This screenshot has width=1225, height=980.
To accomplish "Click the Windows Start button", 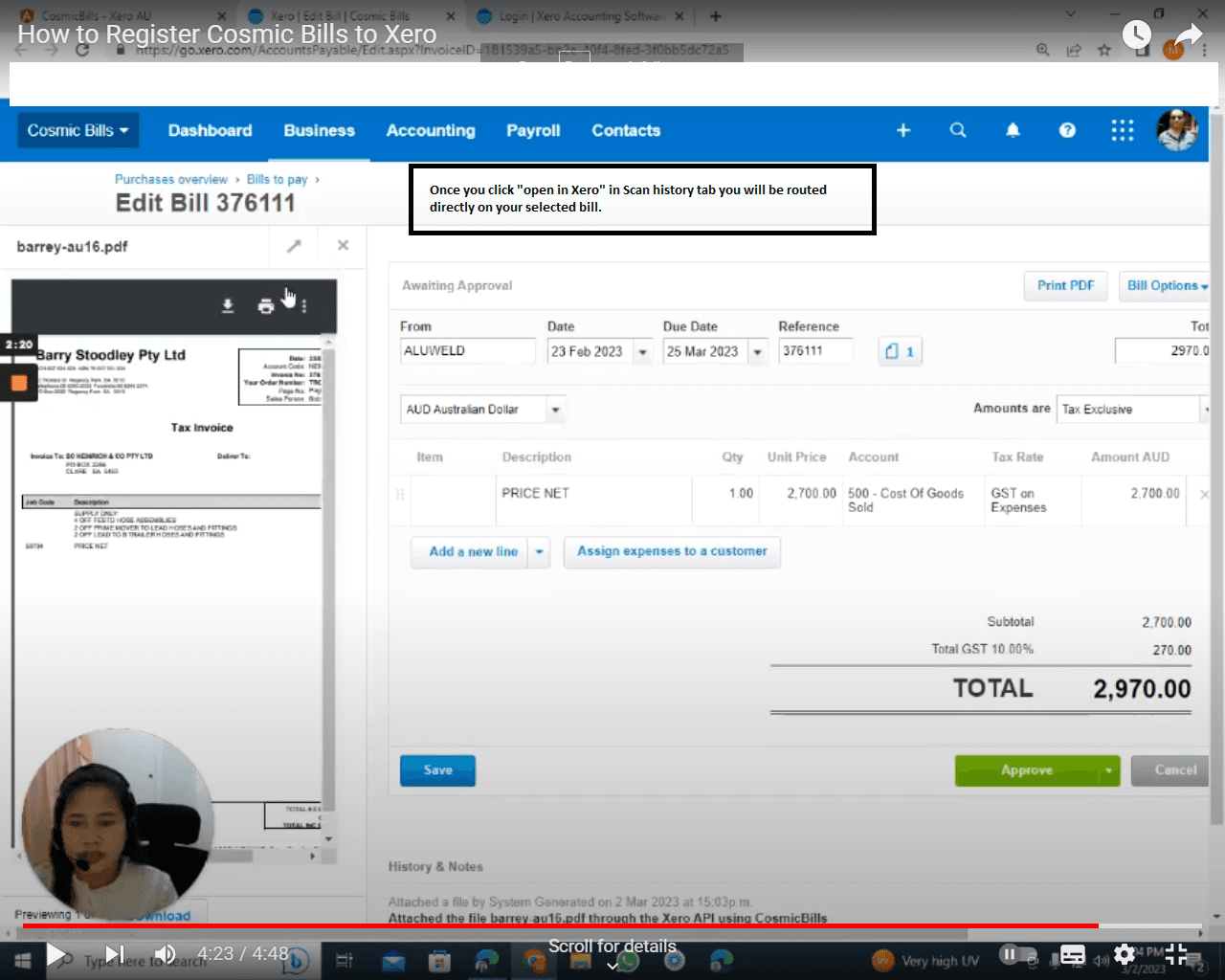I will tap(23, 960).
